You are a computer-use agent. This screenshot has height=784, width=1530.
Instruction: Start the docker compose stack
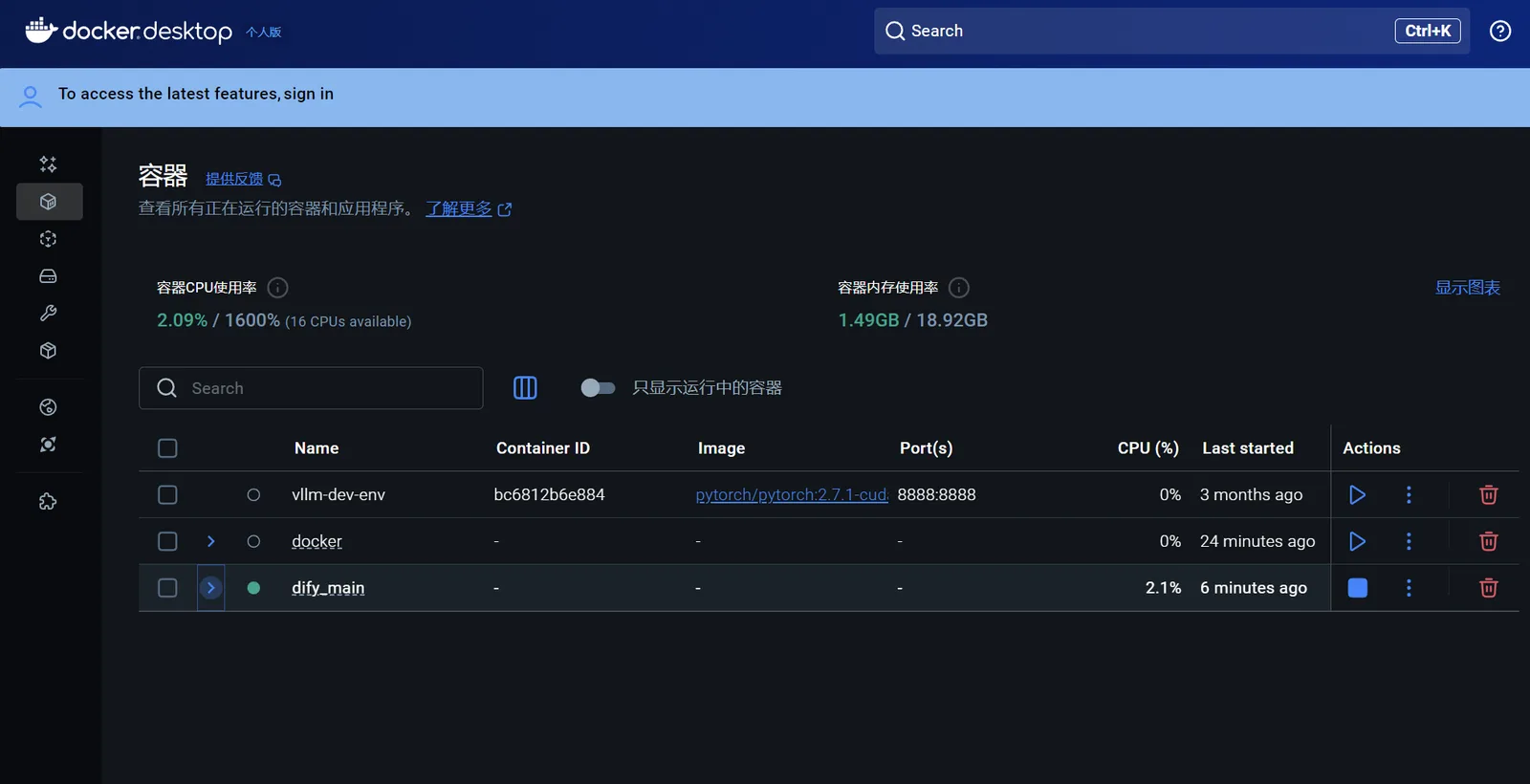(x=1357, y=541)
